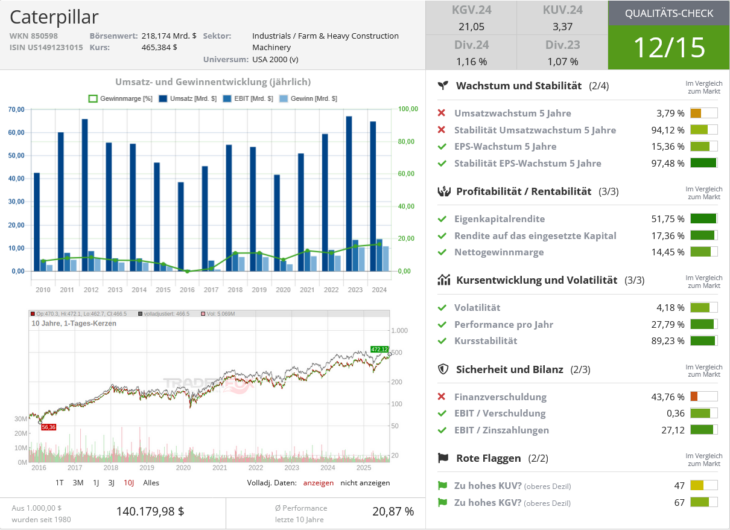
Task: Select the 1T chart timeframe
Action: coord(59,483)
